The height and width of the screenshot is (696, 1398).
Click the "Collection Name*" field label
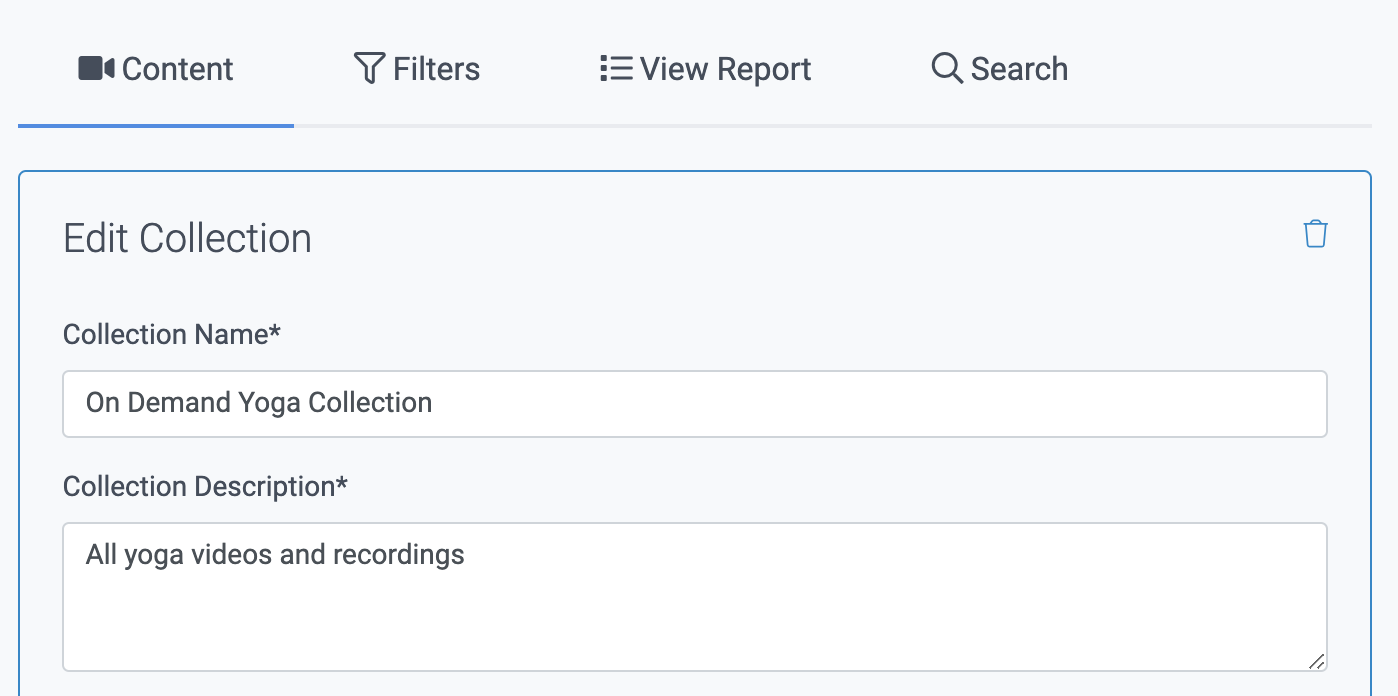point(172,334)
